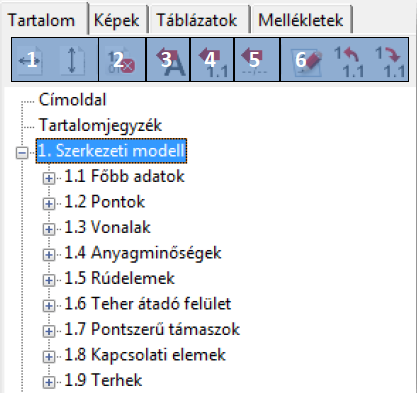Expand the 1.9 Terhek node
Viewport: 417px width, 393px height.
coord(49,382)
